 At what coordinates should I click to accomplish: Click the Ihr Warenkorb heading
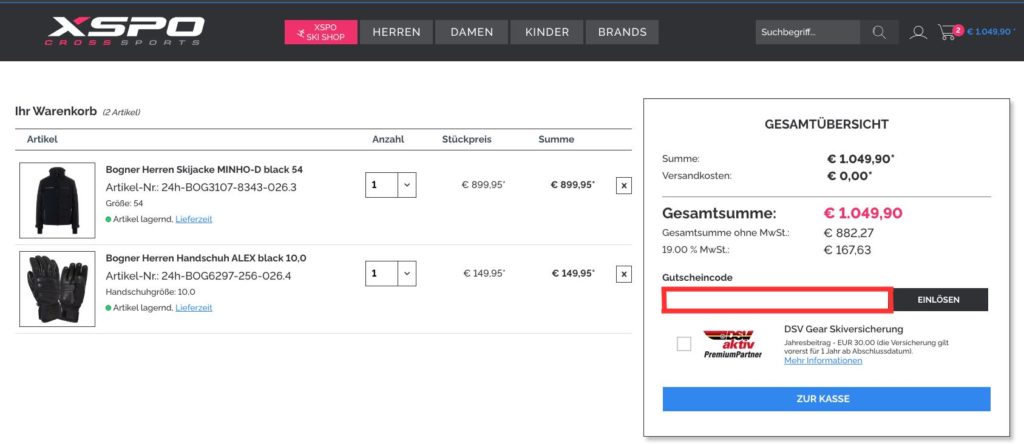tap(56, 112)
